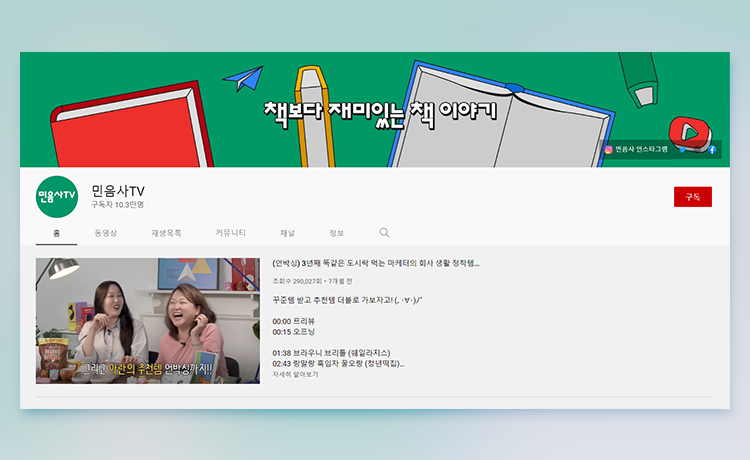Jump to timestamp 01:38 브라우니 브리틀

[x=331, y=353]
